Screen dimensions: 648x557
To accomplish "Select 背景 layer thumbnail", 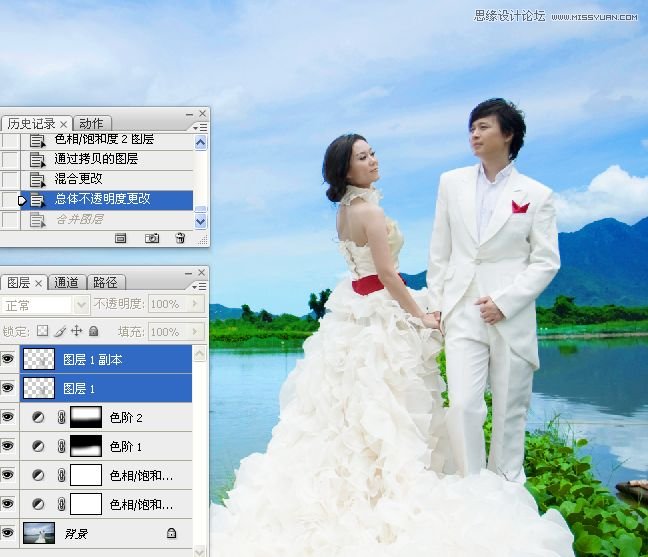I will [39, 533].
